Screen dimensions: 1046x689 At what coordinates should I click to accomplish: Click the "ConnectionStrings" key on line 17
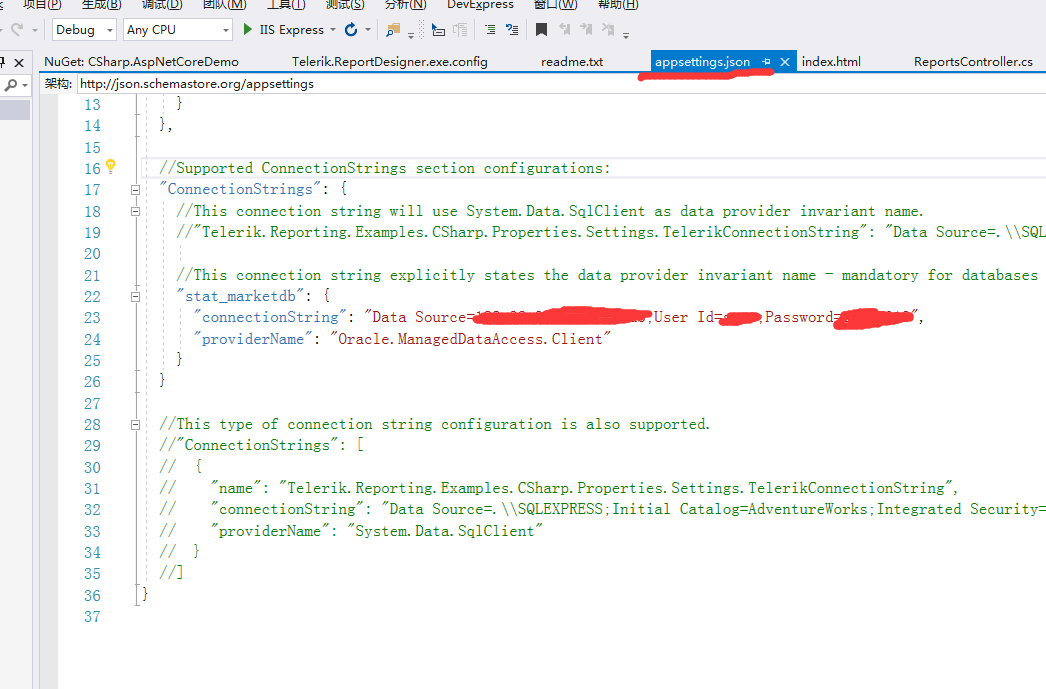tap(240, 189)
